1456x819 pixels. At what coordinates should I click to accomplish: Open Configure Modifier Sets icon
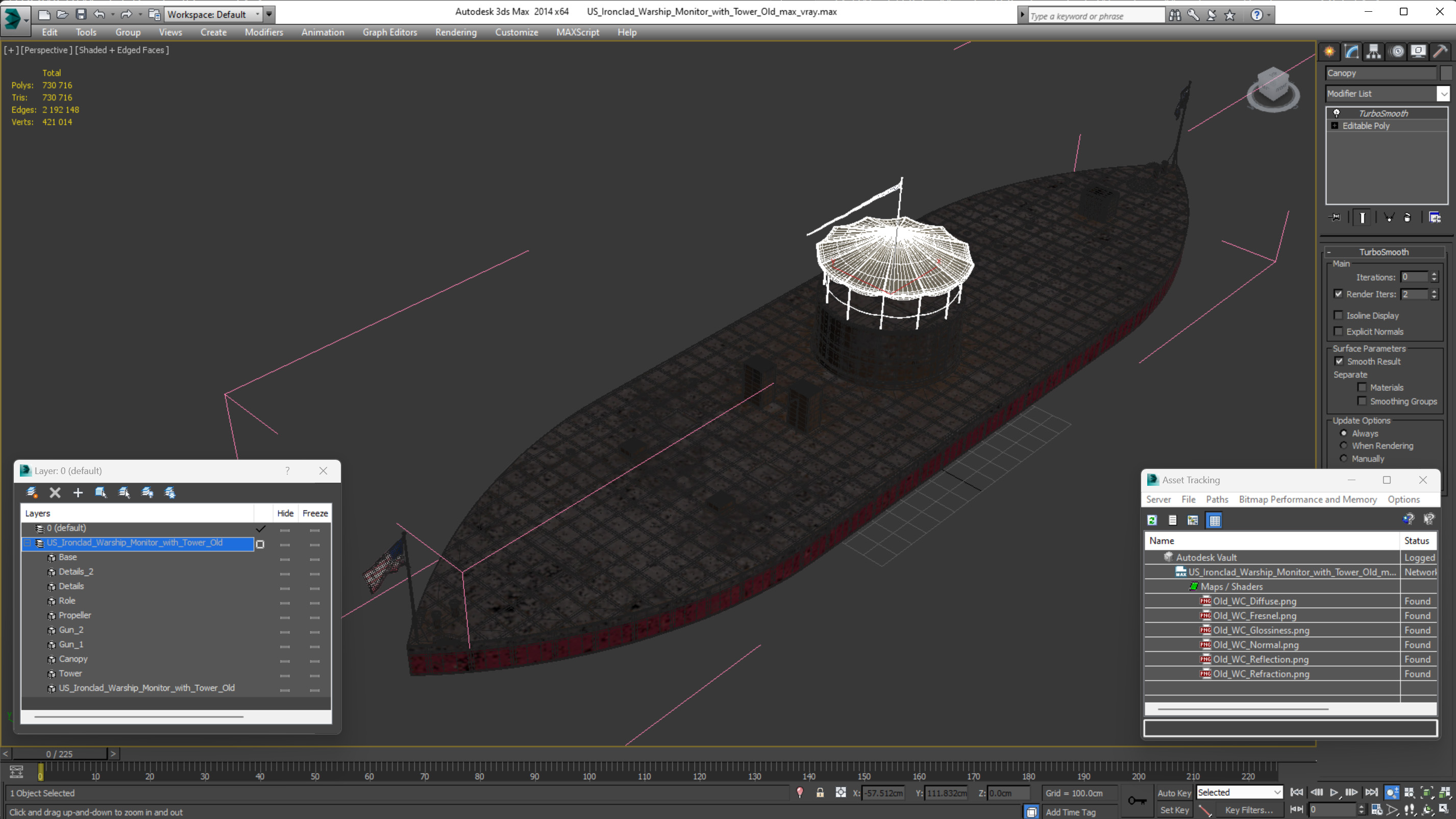pos(1435,217)
